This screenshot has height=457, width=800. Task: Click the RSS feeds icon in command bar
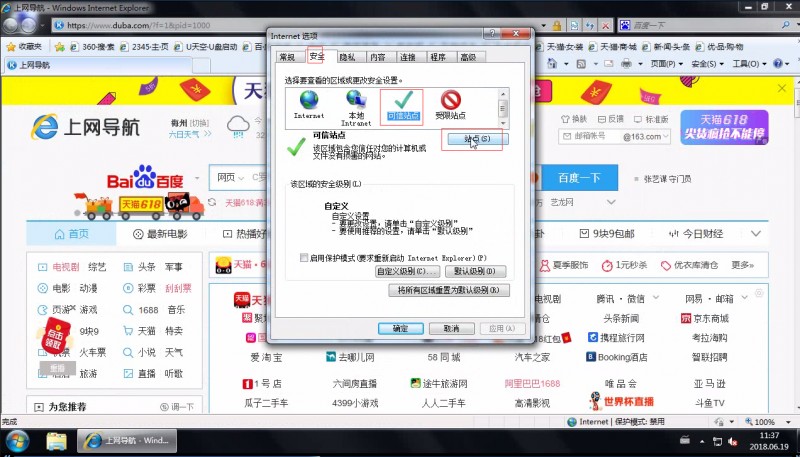click(581, 64)
